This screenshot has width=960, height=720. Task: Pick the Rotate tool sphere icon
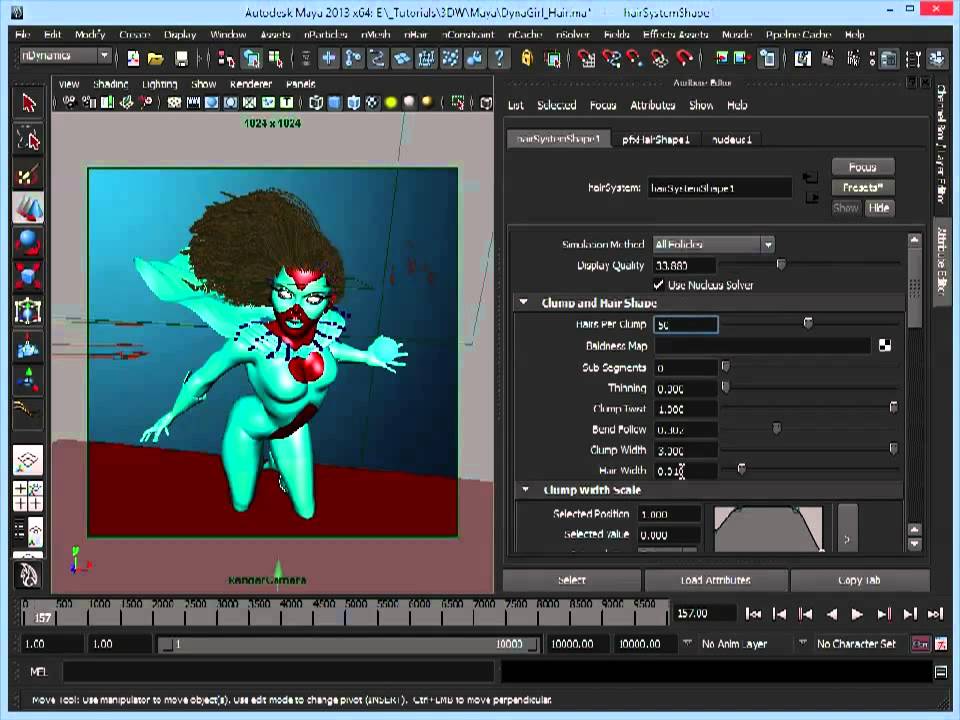pyautogui.click(x=28, y=242)
